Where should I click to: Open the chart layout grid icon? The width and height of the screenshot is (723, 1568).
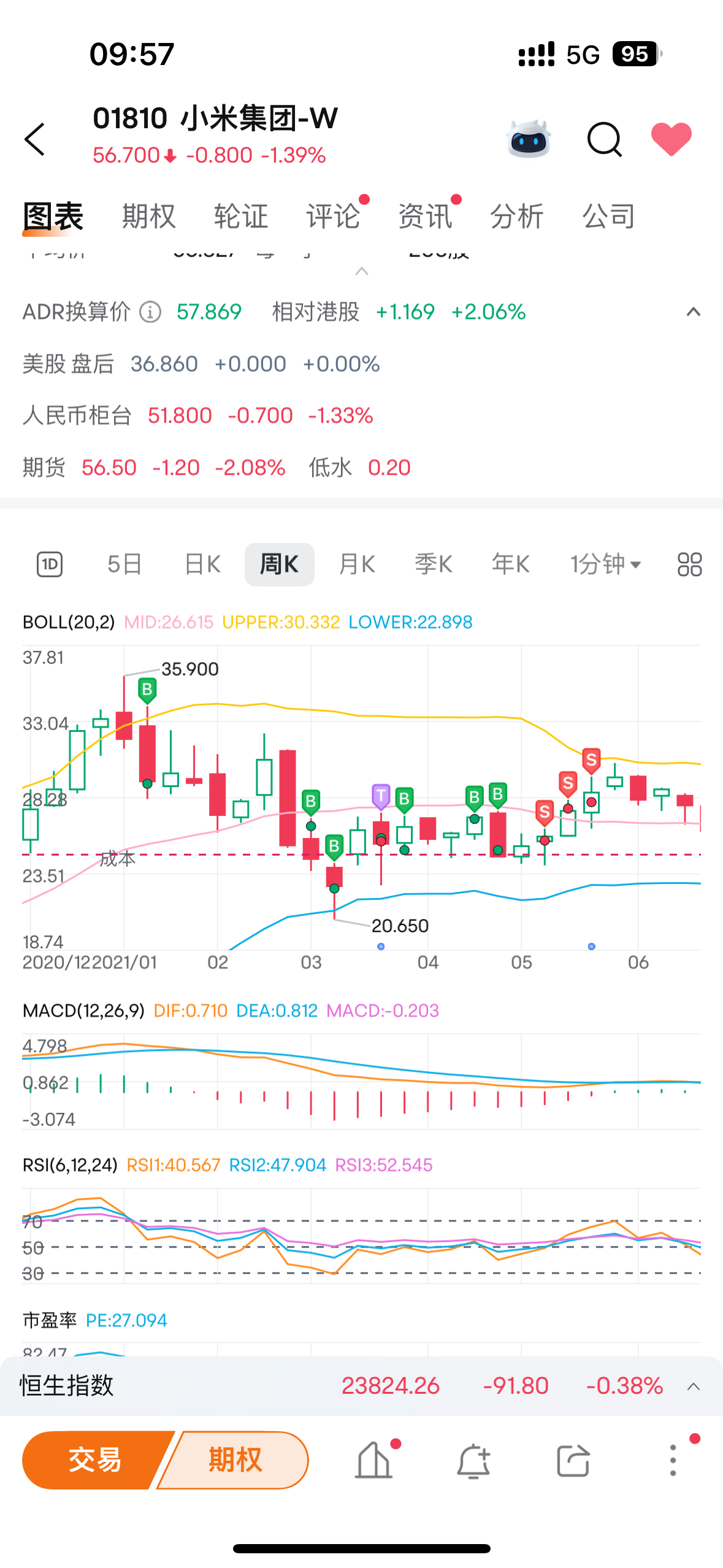689,564
